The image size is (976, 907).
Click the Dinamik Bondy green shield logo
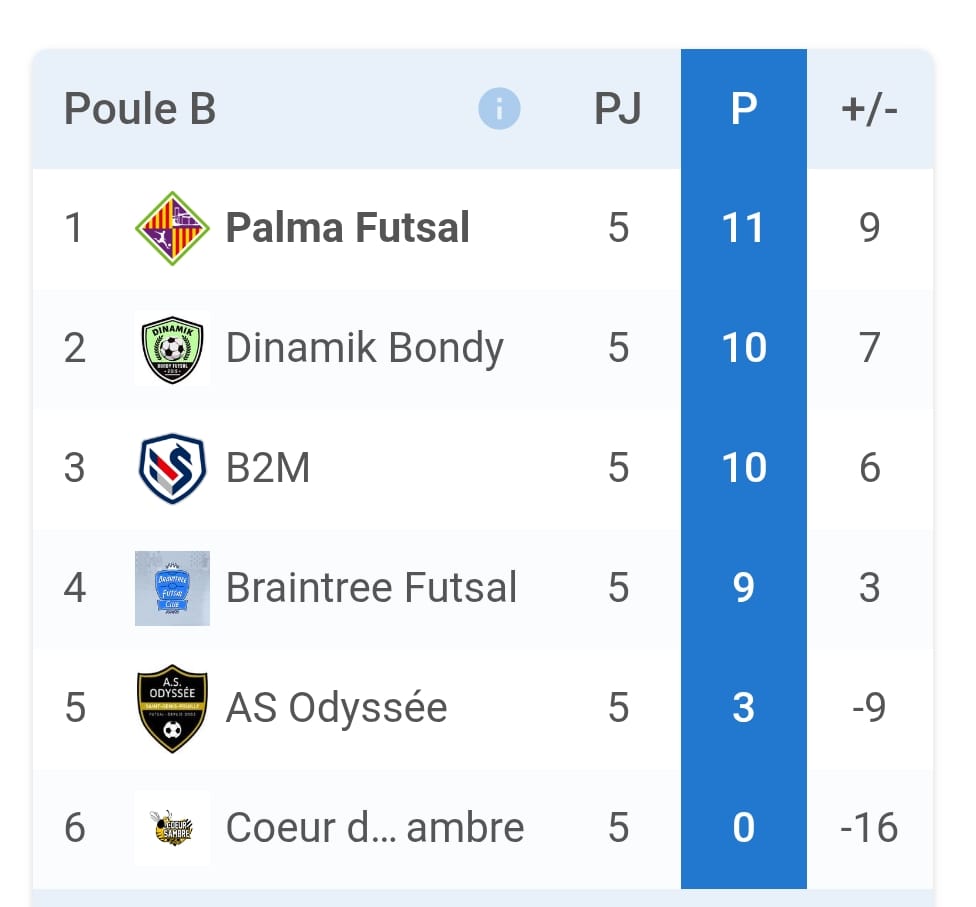(172, 348)
